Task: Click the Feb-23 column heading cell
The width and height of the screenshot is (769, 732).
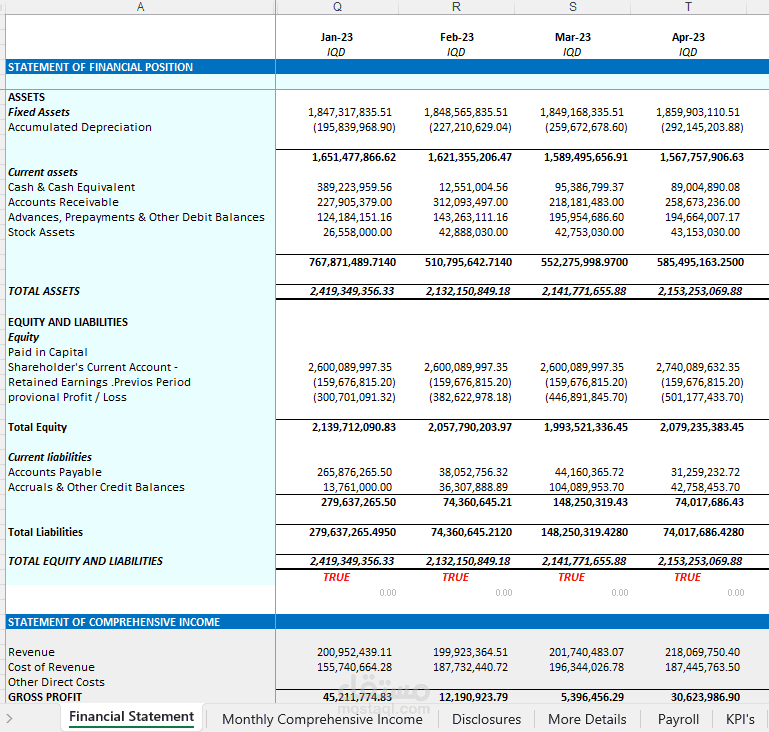Action: pyautogui.click(x=457, y=37)
